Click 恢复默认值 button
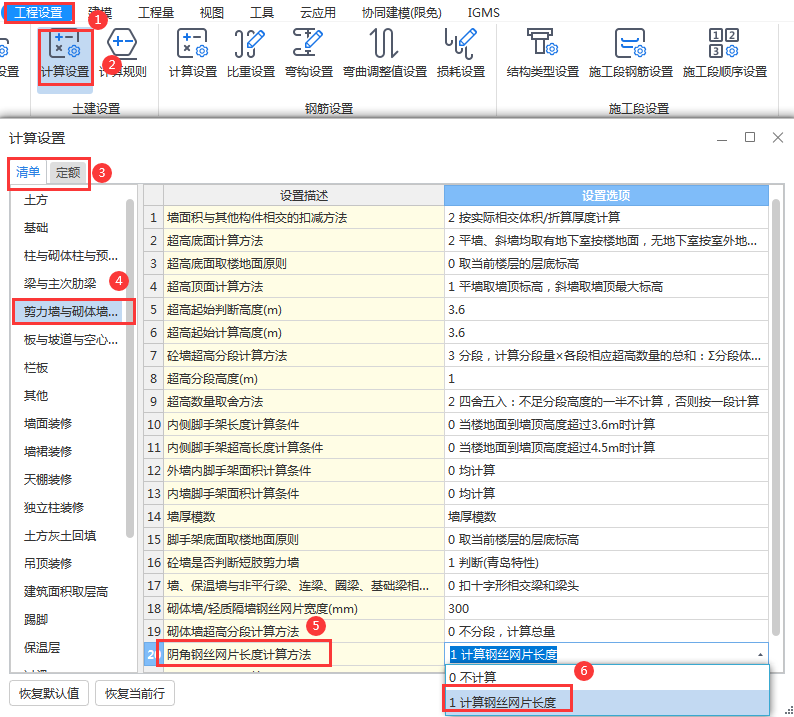794x717 pixels. click(x=49, y=693)
